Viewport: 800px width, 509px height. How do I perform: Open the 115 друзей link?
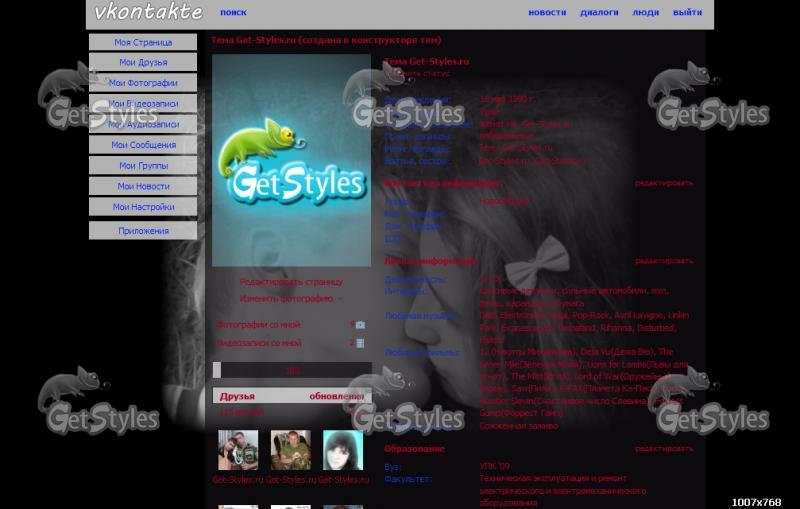(x=241, y=412)
